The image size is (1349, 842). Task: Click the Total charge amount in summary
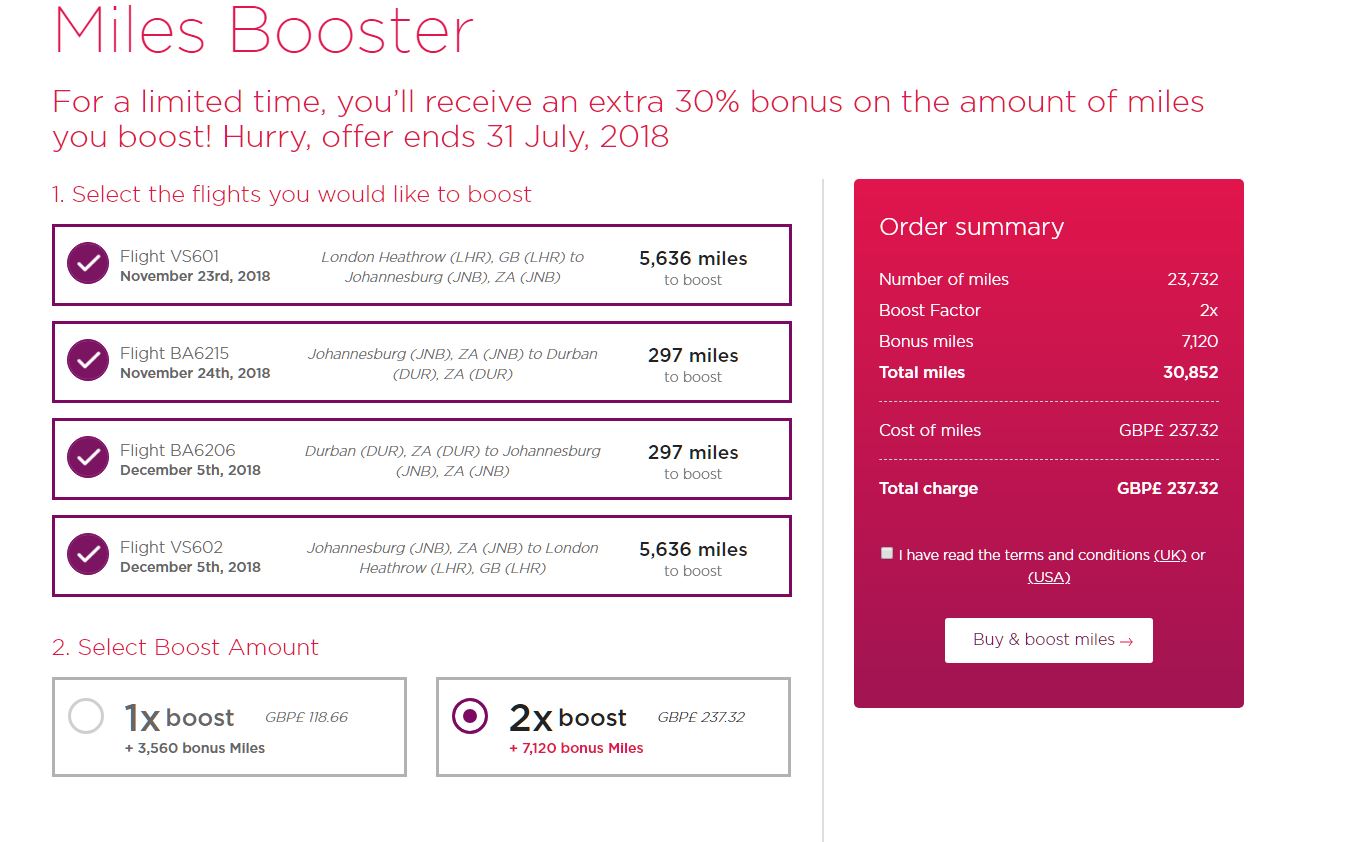[1167, 488]
